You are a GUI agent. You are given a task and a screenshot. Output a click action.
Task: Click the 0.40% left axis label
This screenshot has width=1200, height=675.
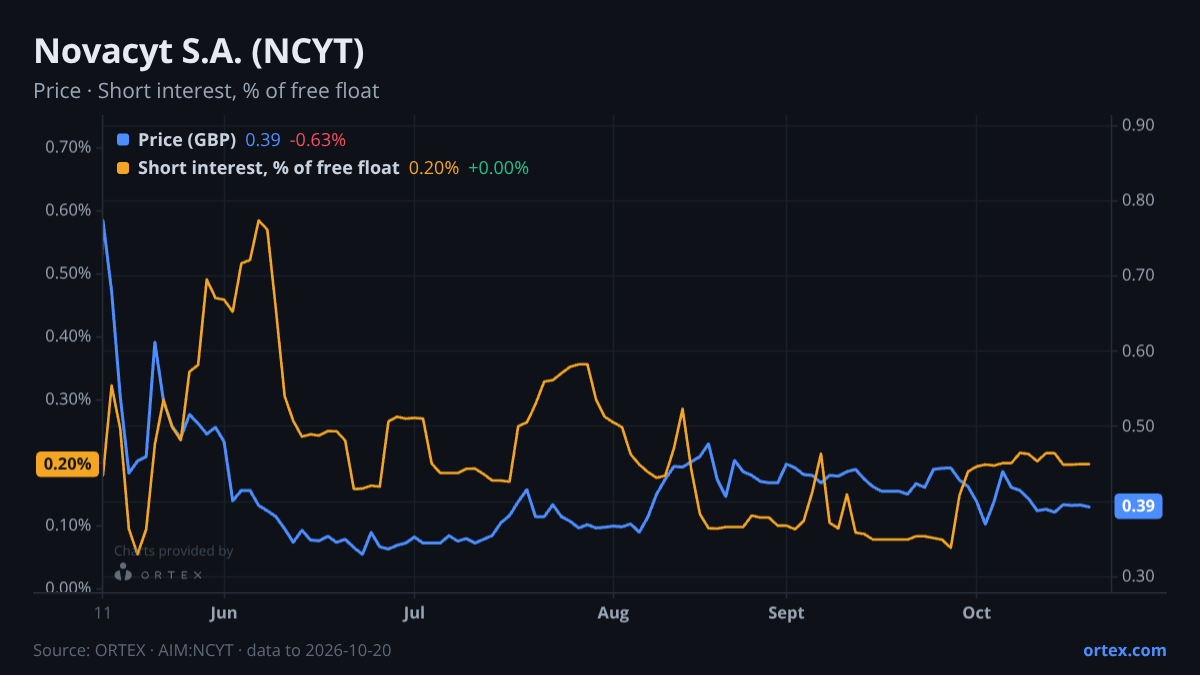pyautogui.click(x=68, y=336)
